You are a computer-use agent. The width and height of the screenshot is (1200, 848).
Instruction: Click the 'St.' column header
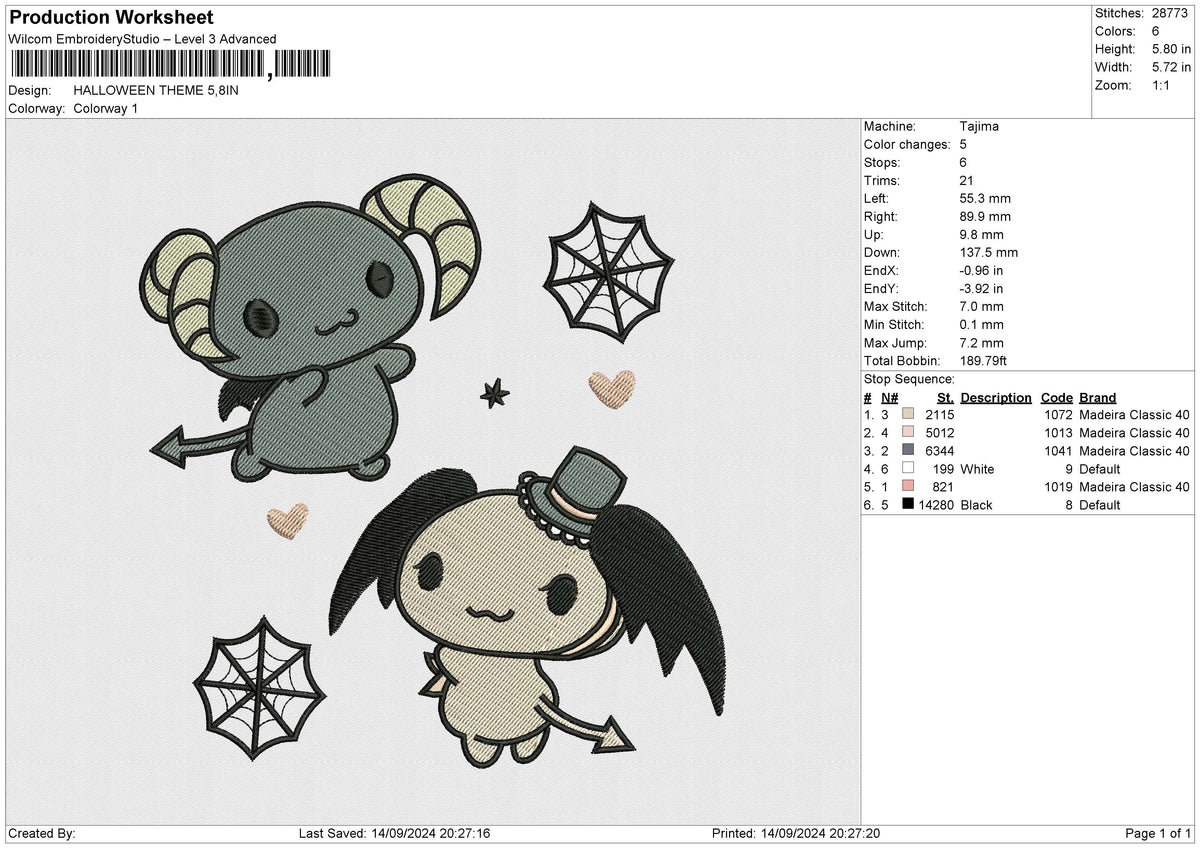(x=945, y=397)
